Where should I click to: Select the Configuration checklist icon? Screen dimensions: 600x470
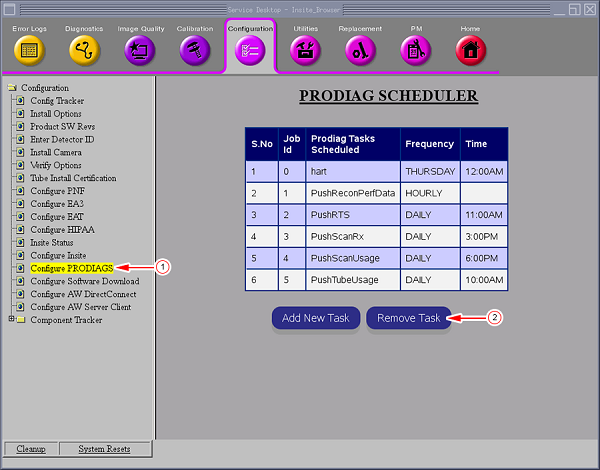pyautogui.click(x=250, y=51)
